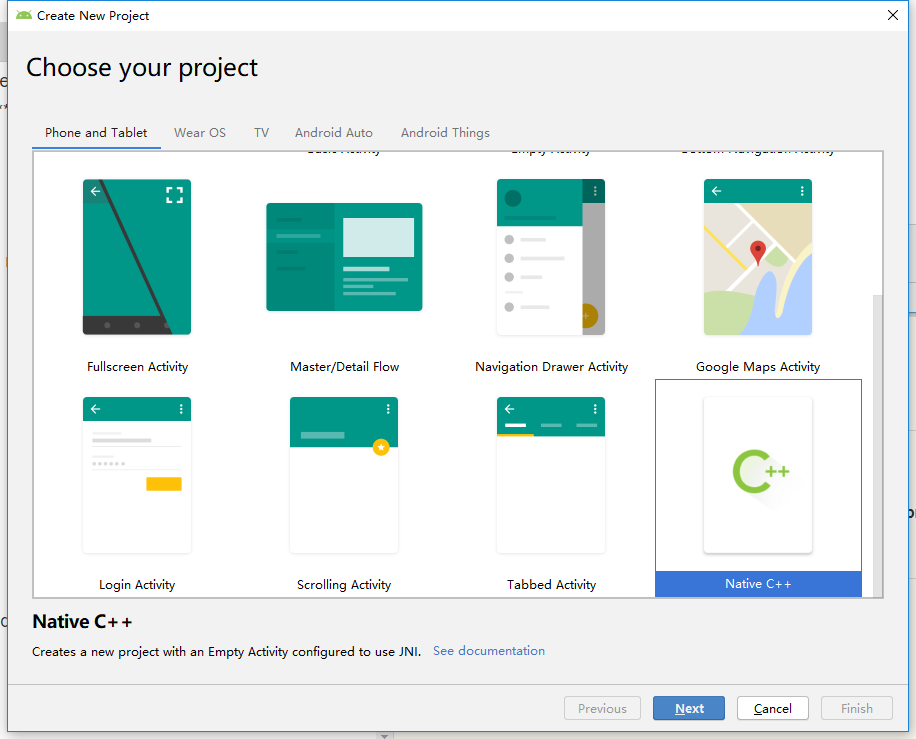
Task: Choose the Master/Detail Flow template image
Action: (344, 257)
